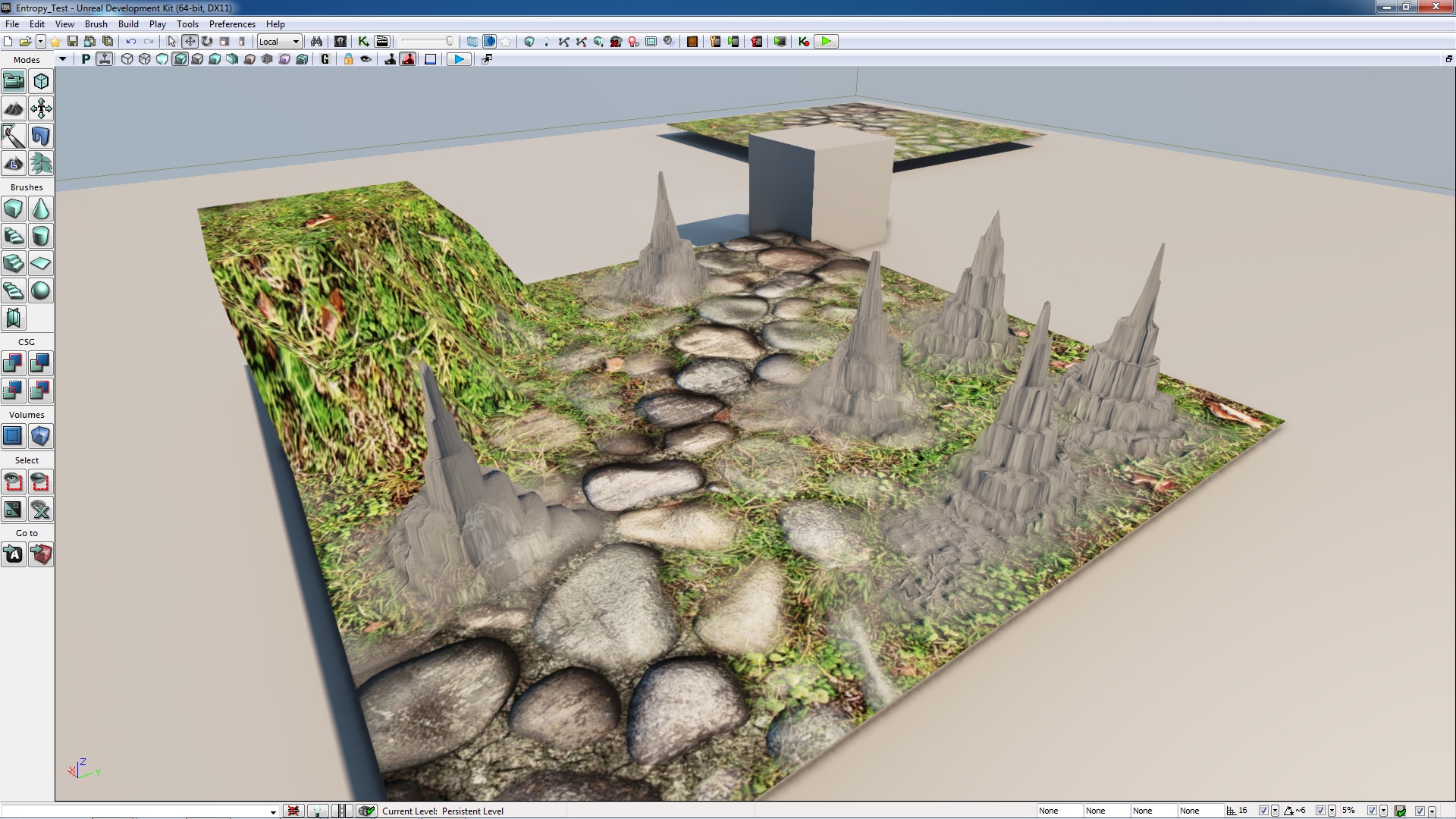Open the Local coordinate system dropdown

pyautogui.click(x=279, y=42)
